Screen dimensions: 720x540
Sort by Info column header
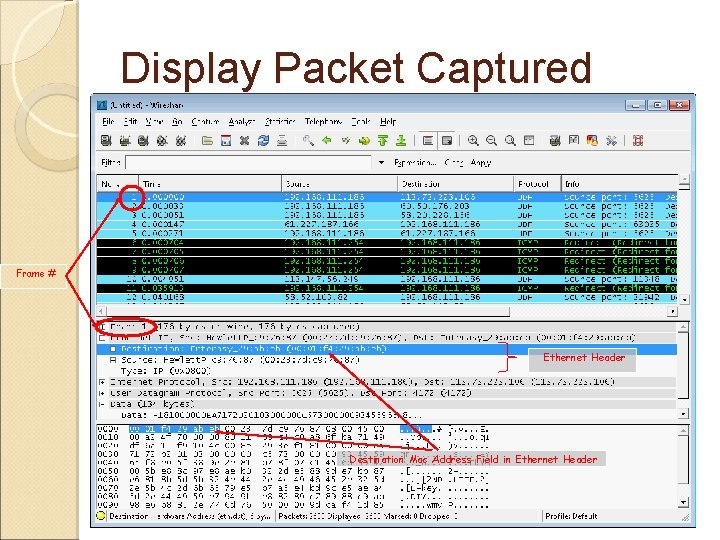click(x=619, y=184)
